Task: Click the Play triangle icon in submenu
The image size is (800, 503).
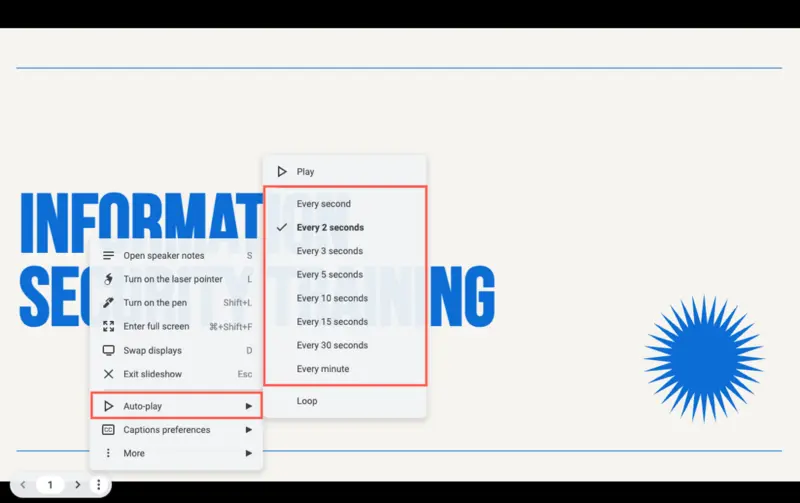Action: (282, 172)
